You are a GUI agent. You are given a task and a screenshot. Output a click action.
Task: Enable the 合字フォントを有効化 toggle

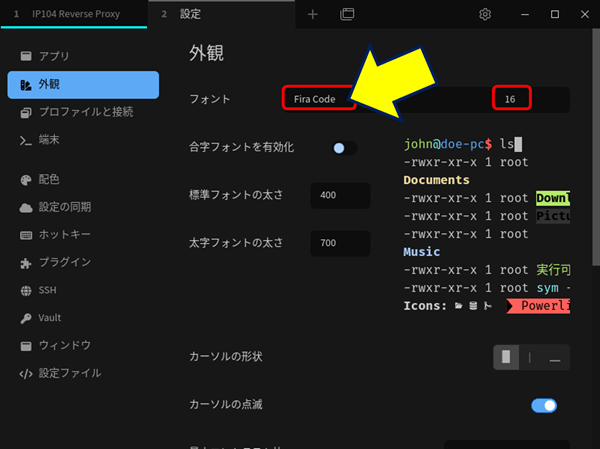[x=344, y=148]
